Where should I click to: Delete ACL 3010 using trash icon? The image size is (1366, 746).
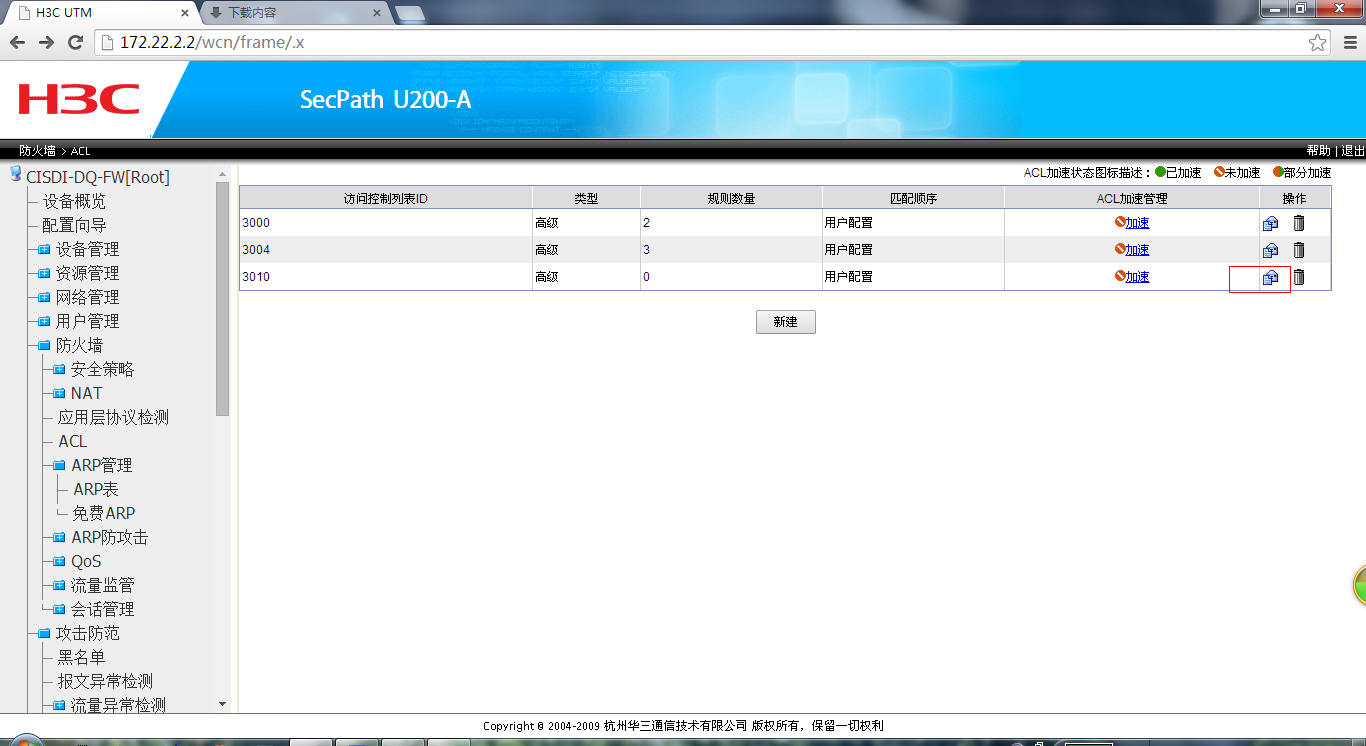(x=1299, y=277)
